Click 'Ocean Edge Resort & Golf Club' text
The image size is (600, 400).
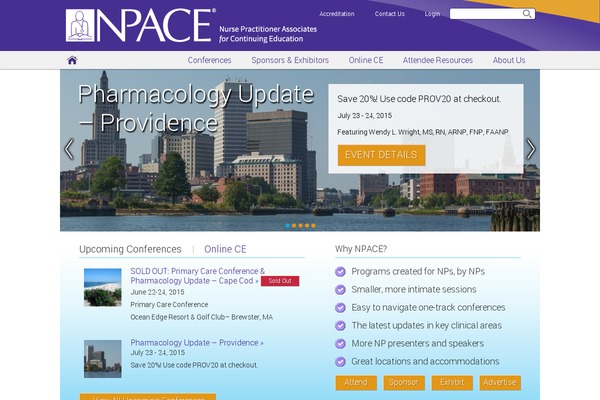click(201, 317)
